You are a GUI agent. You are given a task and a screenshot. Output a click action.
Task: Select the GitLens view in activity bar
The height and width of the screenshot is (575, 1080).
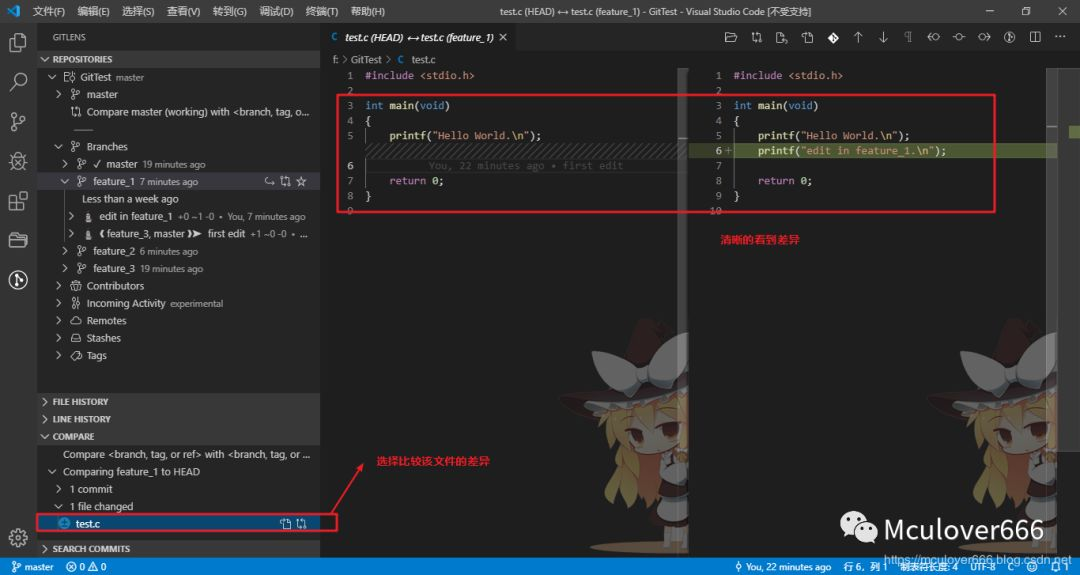[x=18, y=280]
